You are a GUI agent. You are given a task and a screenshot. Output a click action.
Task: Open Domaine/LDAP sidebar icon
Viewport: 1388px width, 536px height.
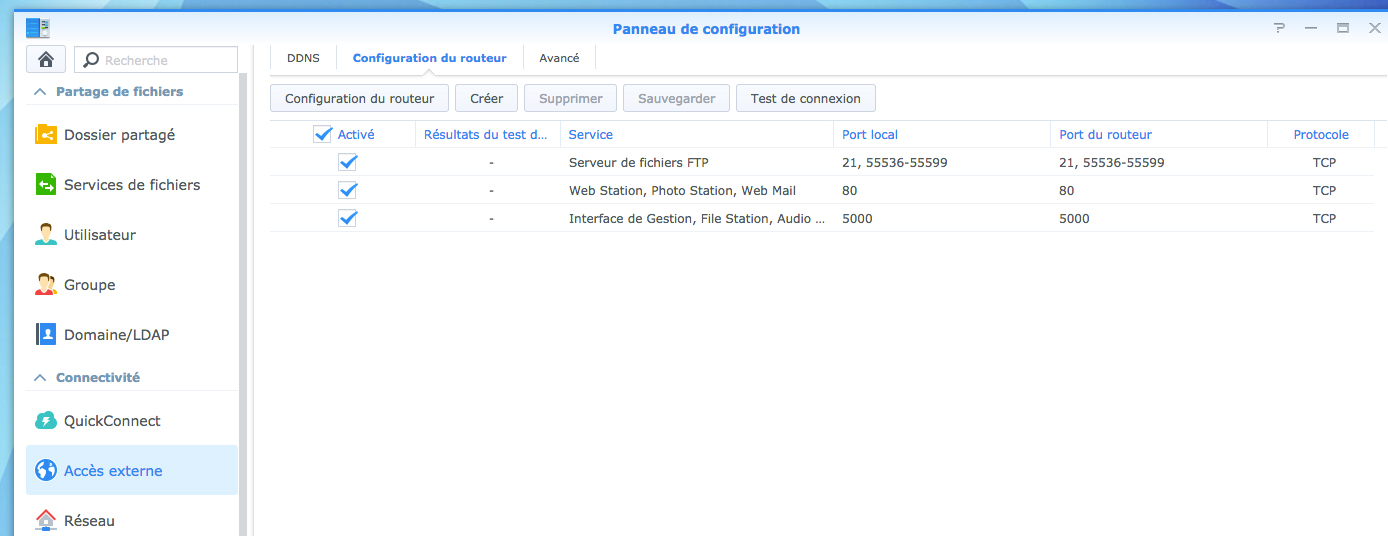(x=46, y=334)
